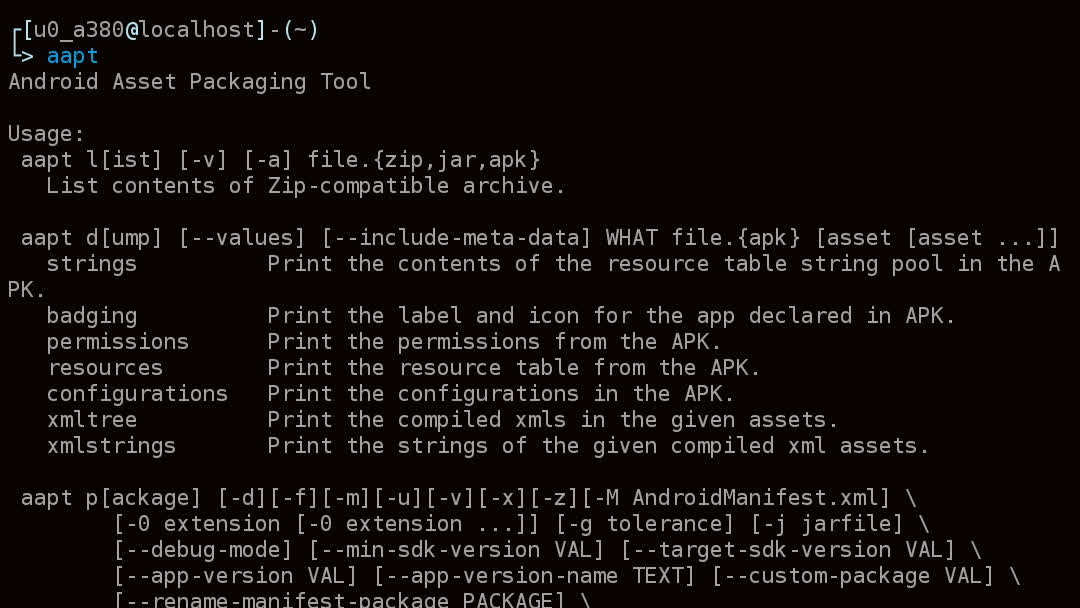The width and height of the screenshot is (1080, 608).
Task: Click the xmlstrings subcommand name
Action: click(x=112, y=446)
